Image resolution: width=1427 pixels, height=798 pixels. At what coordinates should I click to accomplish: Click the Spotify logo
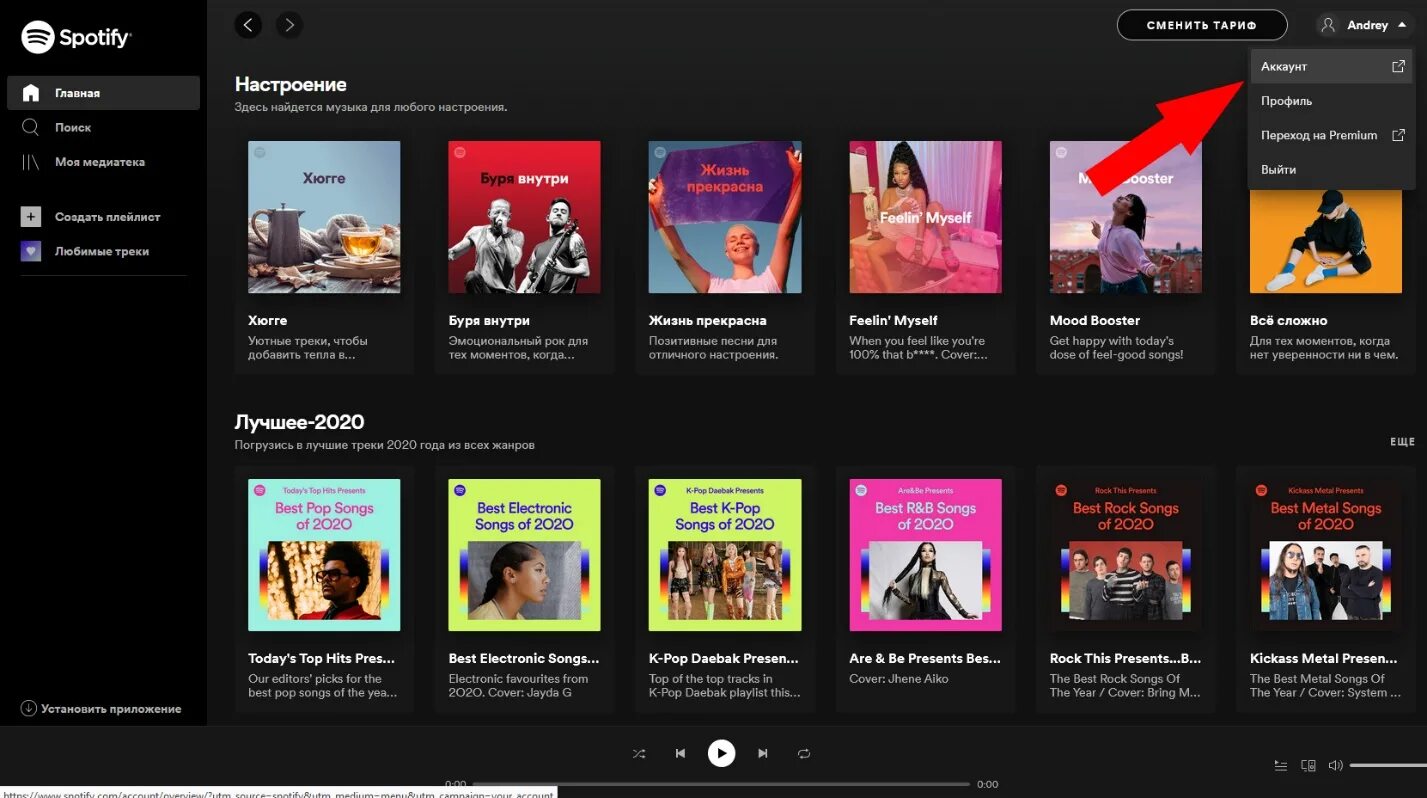pyautogui.click(x=77, y=38)
